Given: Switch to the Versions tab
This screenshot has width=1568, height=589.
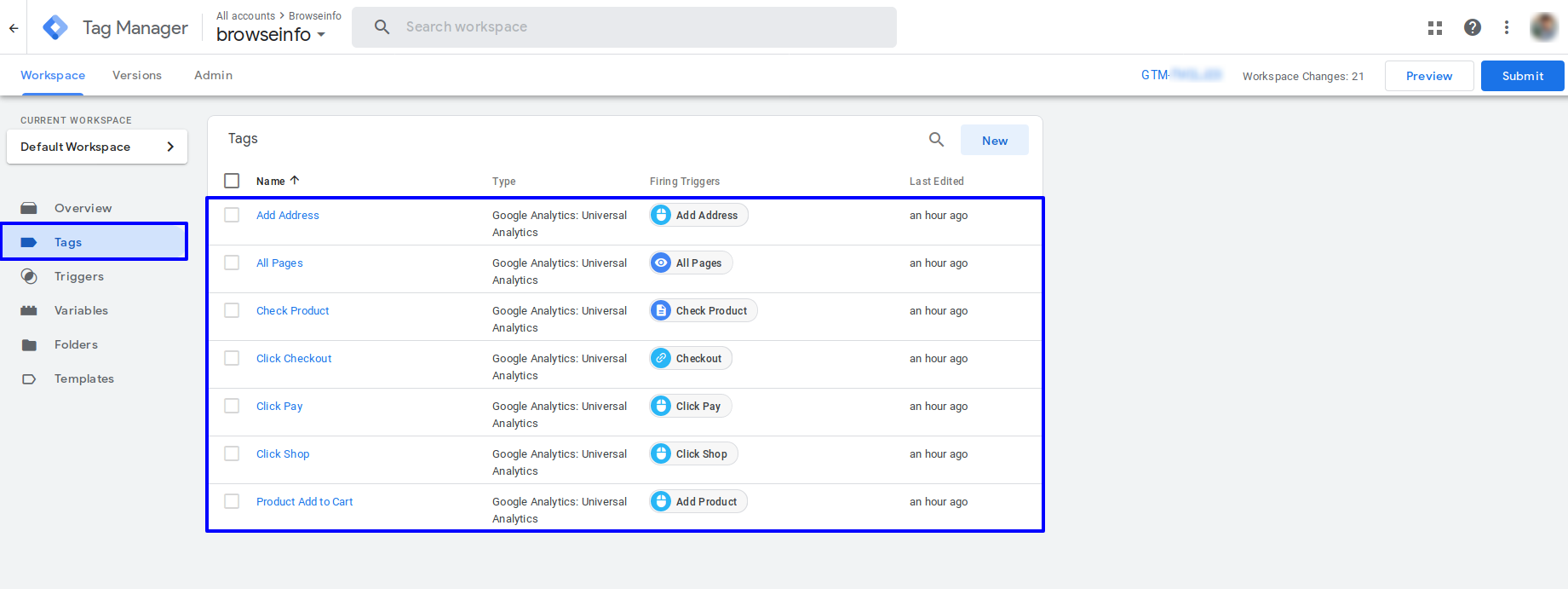Looking at the screenshot, I should (x=137, y=75).
